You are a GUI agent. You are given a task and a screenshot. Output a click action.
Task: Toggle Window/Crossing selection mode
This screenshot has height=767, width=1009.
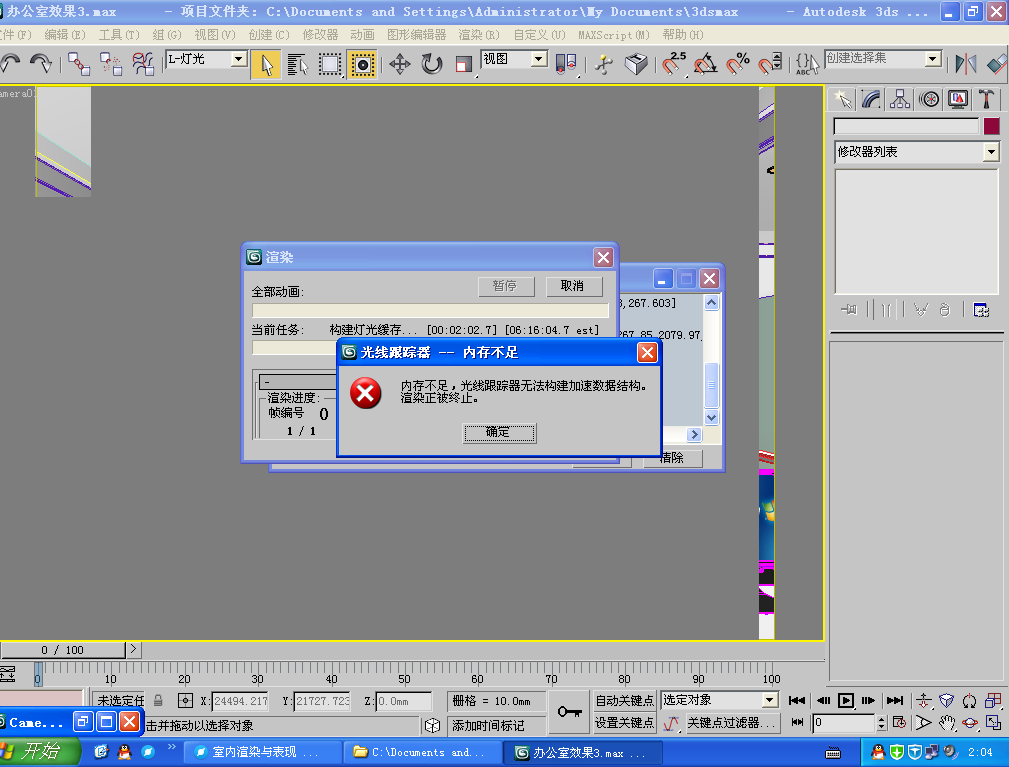pyautogui.click(x=362, y=64)
